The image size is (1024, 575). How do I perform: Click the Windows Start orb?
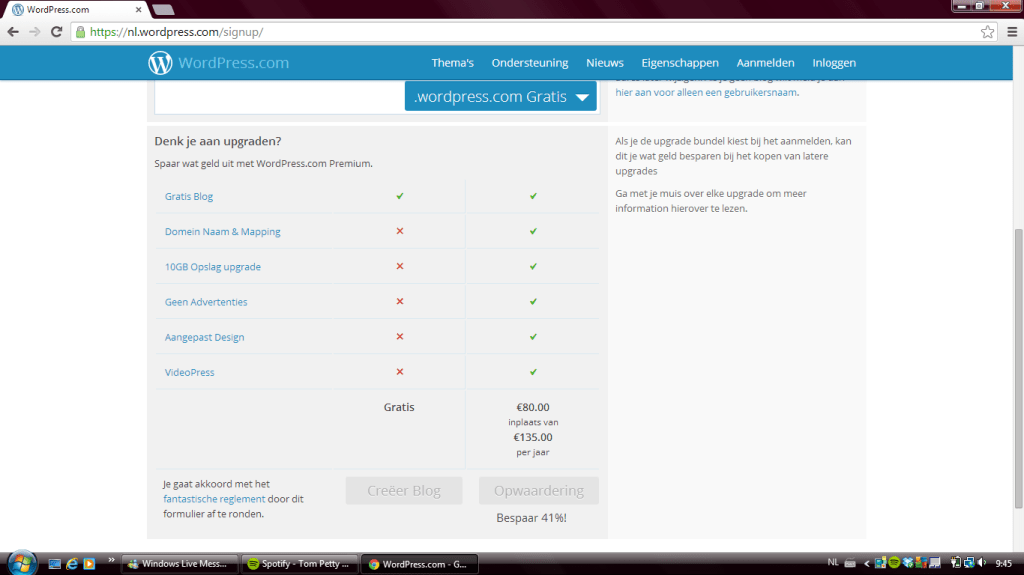[20, 563]
